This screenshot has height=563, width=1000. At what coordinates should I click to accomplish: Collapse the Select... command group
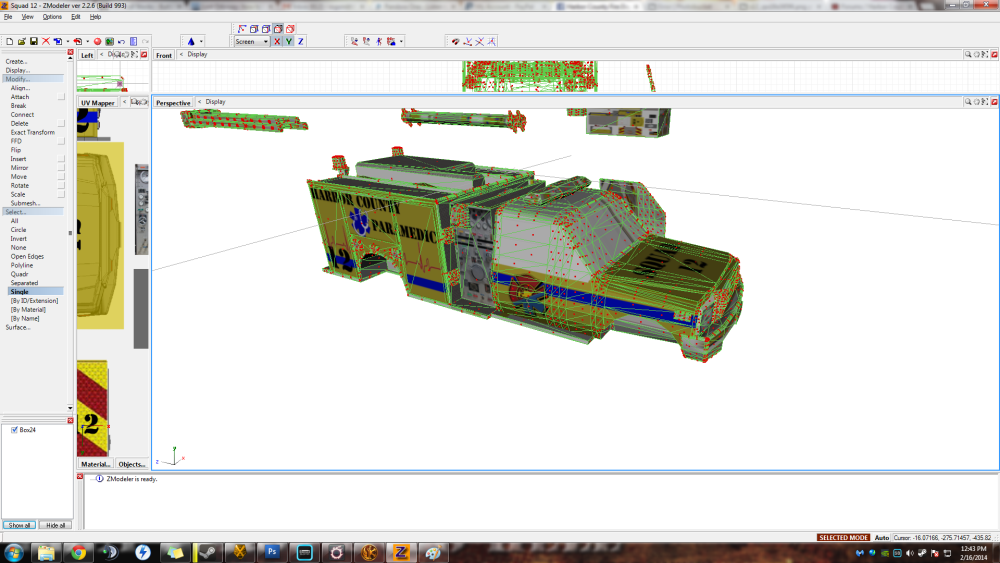point(33,212)
